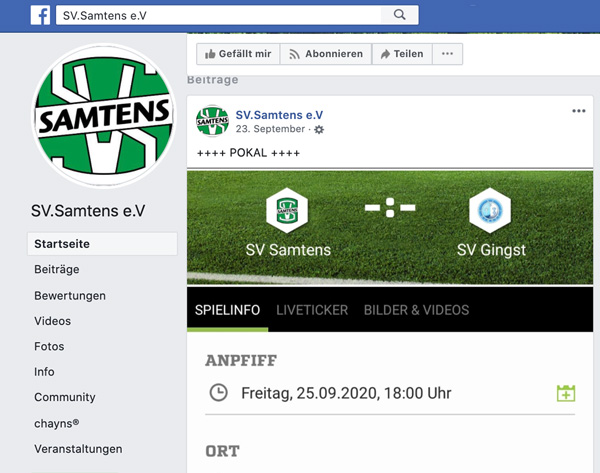
Task: Add match to calendar icon
Action: click(x=566, y=393)
